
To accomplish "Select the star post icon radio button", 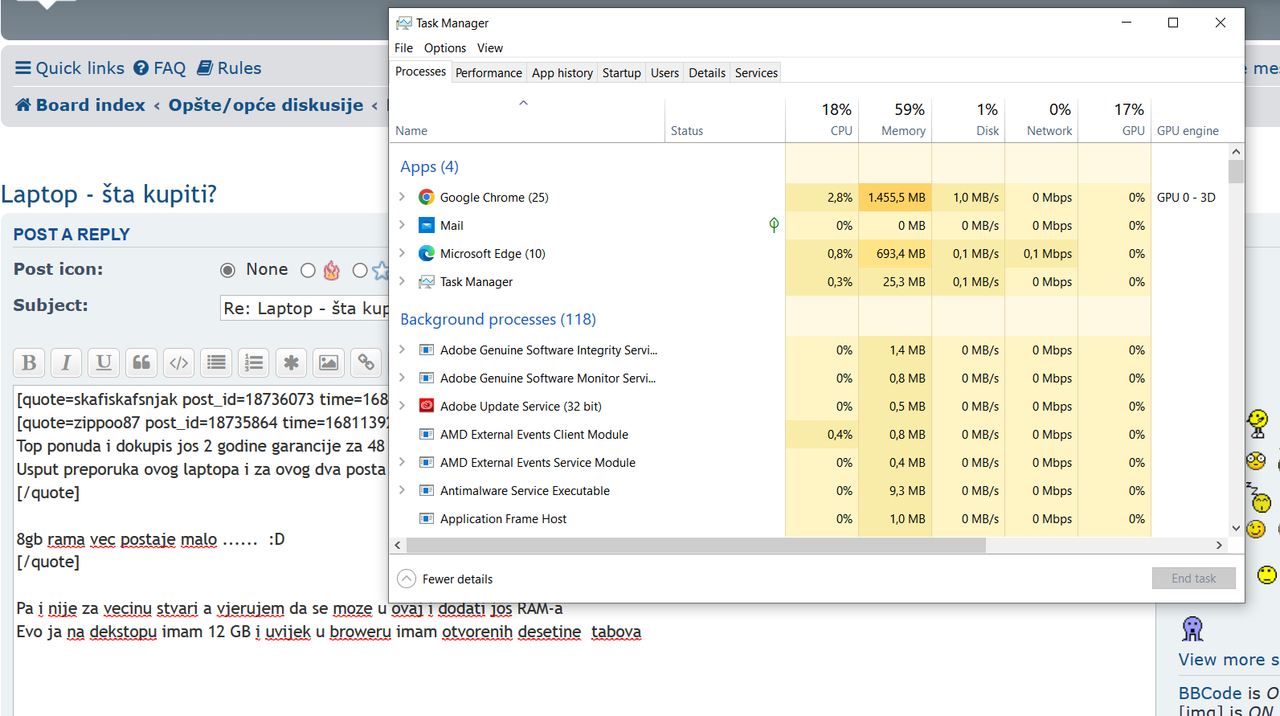I will tap(360, 270).
